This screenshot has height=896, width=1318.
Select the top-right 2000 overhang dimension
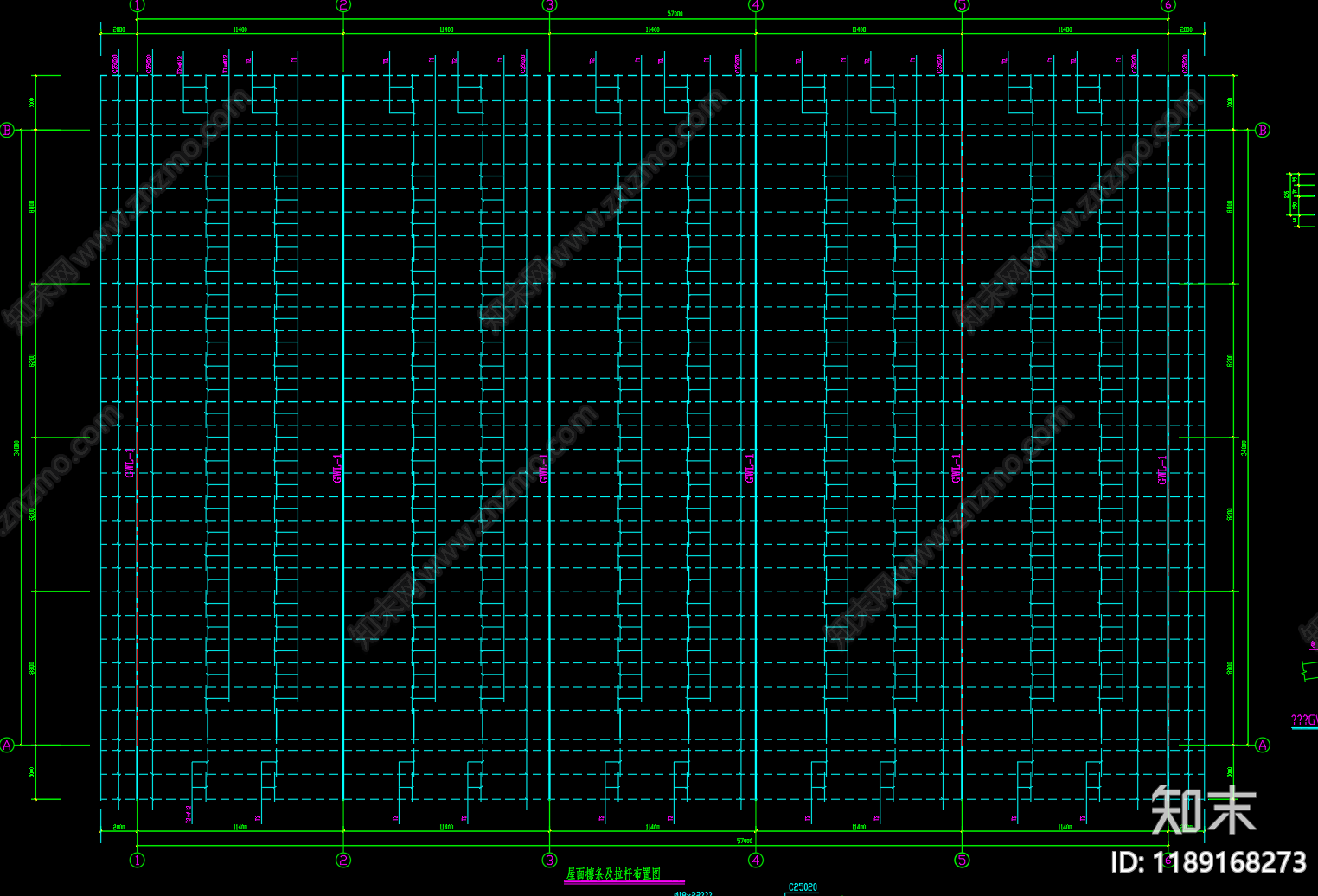pyautogui.click(x=1187, y=29)
